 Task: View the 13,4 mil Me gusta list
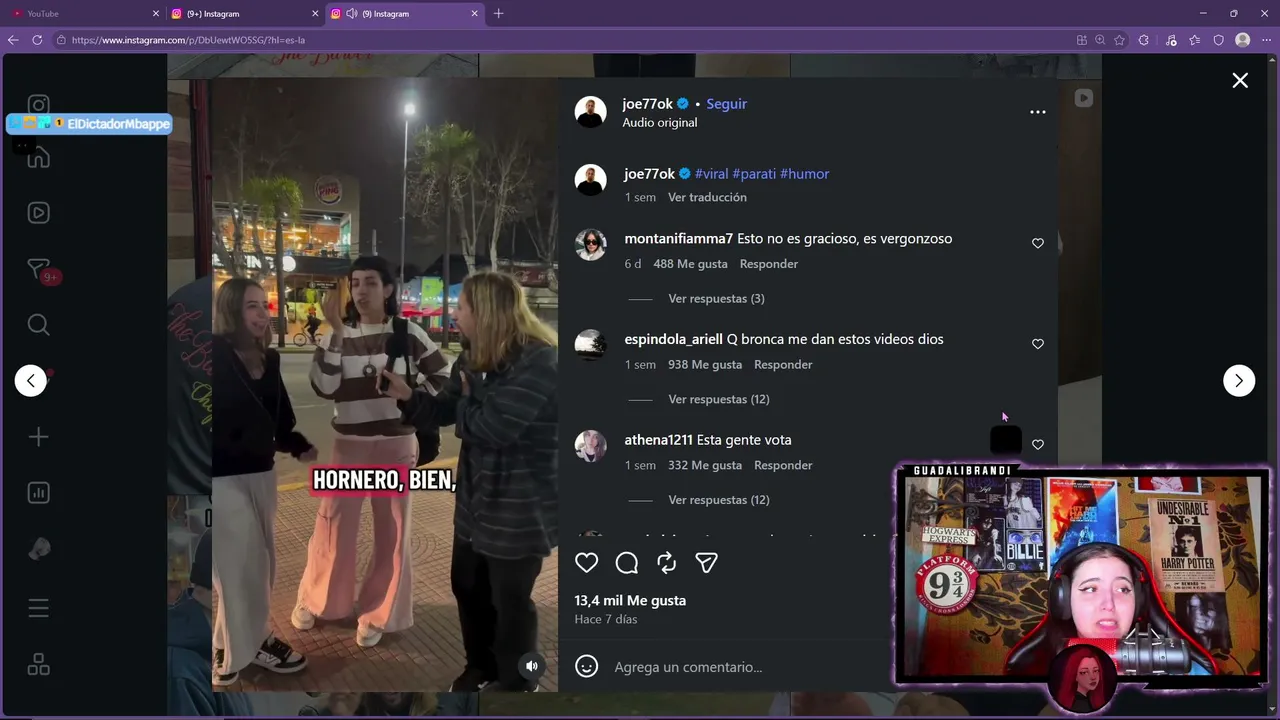click(630, 601)
